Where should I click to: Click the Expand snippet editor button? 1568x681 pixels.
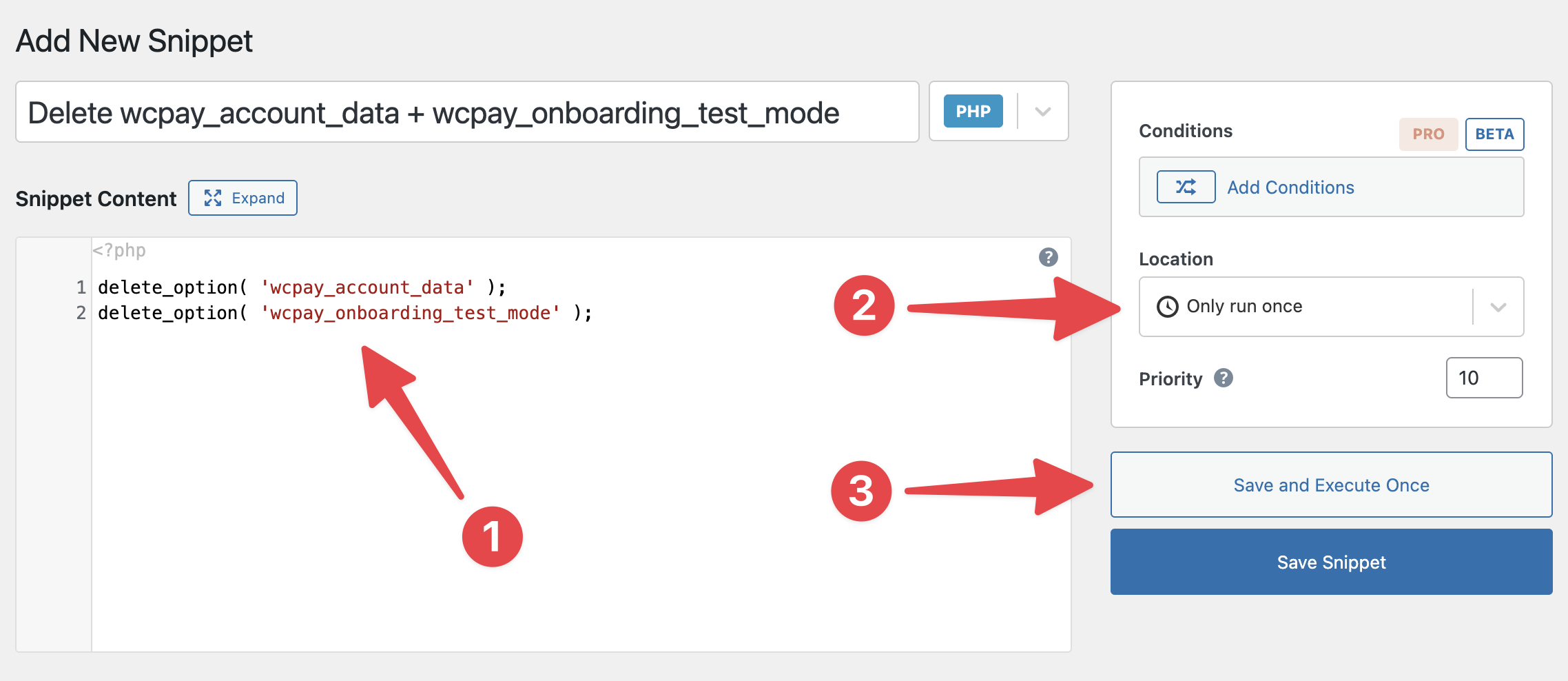243,199
